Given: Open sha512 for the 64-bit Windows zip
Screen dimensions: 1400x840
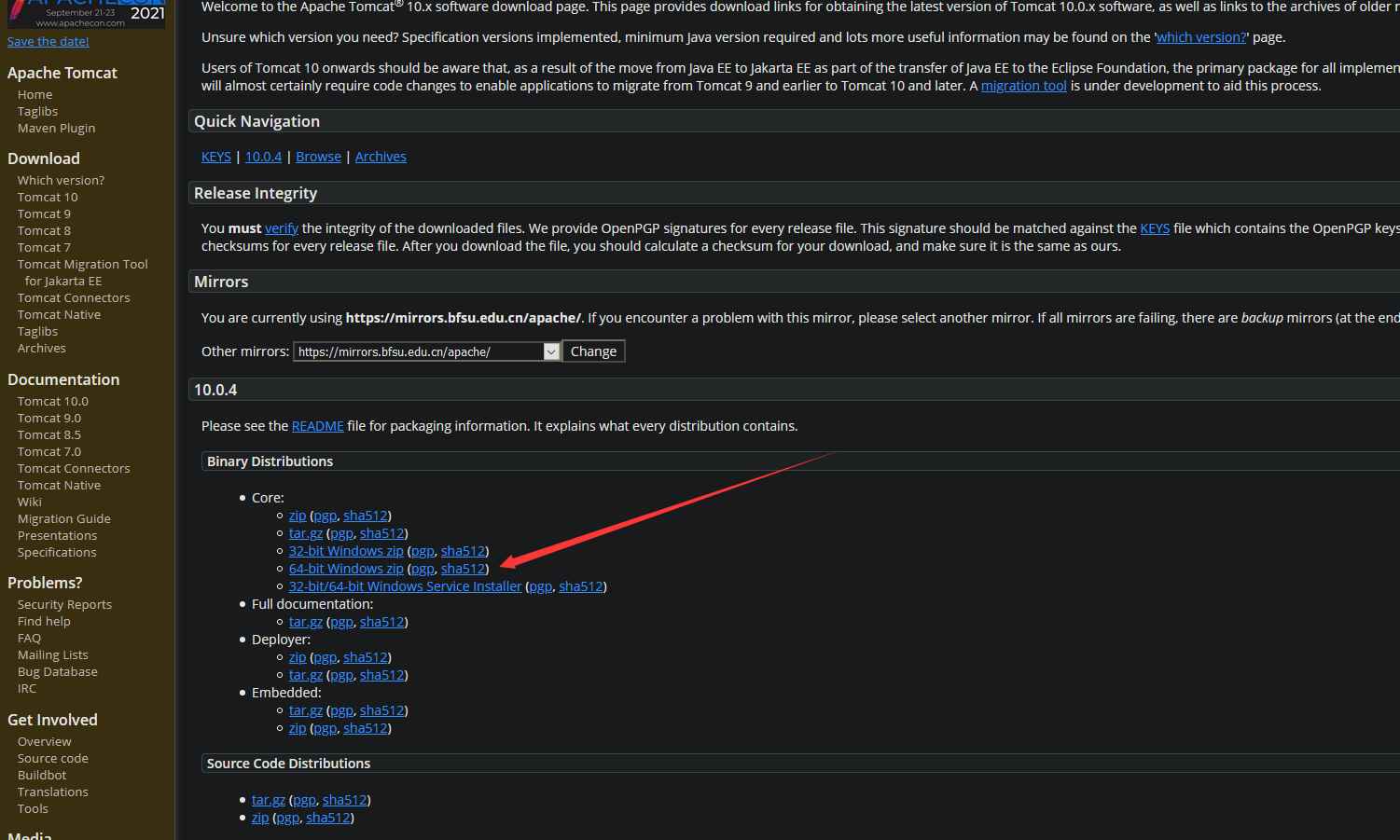Looking at the screenshot, I should [x=463, y=569].
